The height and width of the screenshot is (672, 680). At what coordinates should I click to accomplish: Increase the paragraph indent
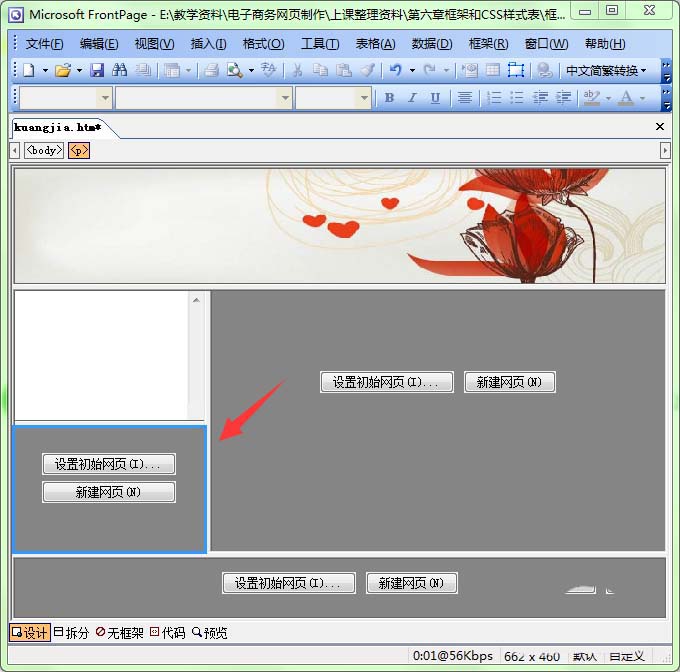click(563, 98)
